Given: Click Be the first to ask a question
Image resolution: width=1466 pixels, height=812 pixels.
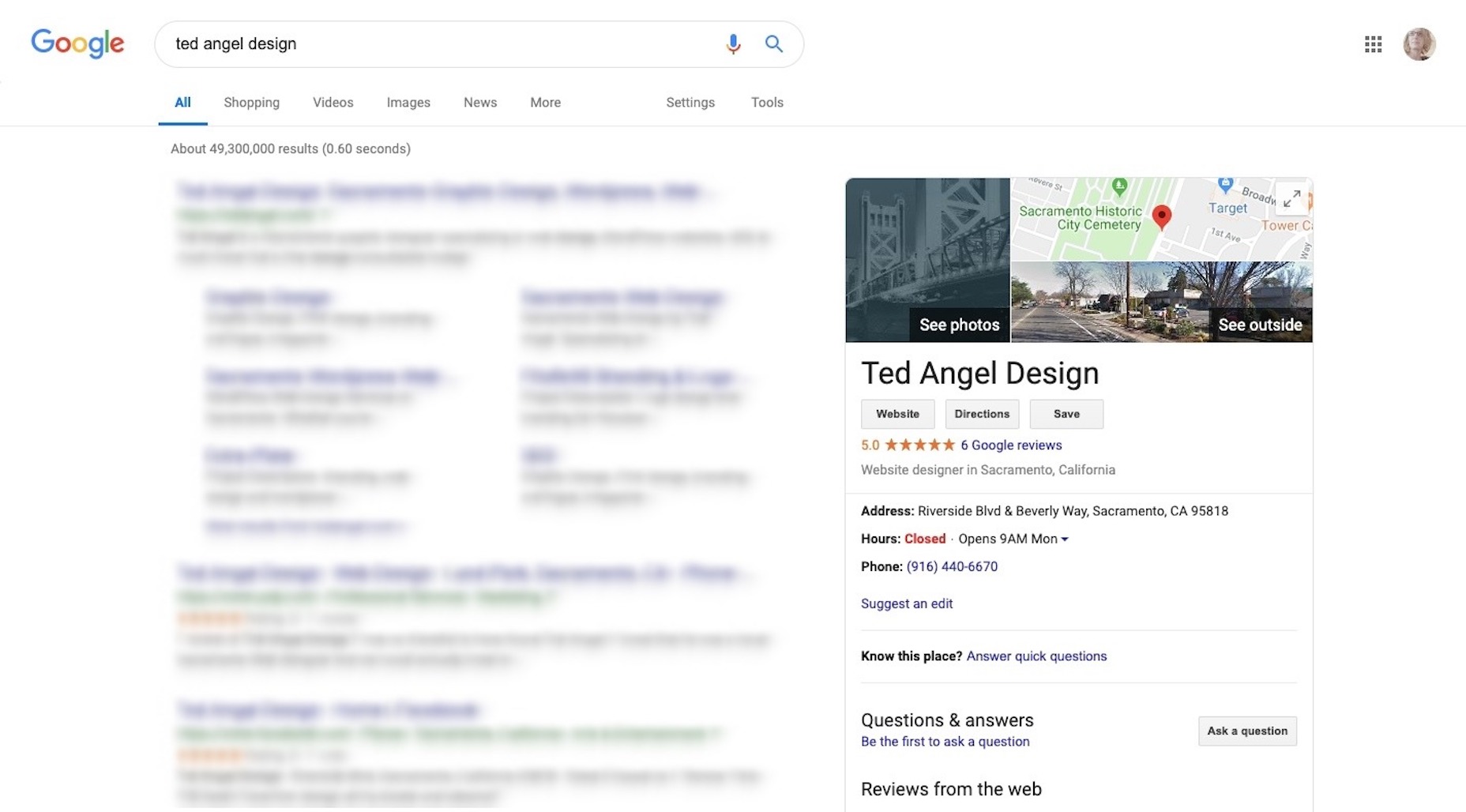Looking at the screenshot, I should tap(945, 742).
